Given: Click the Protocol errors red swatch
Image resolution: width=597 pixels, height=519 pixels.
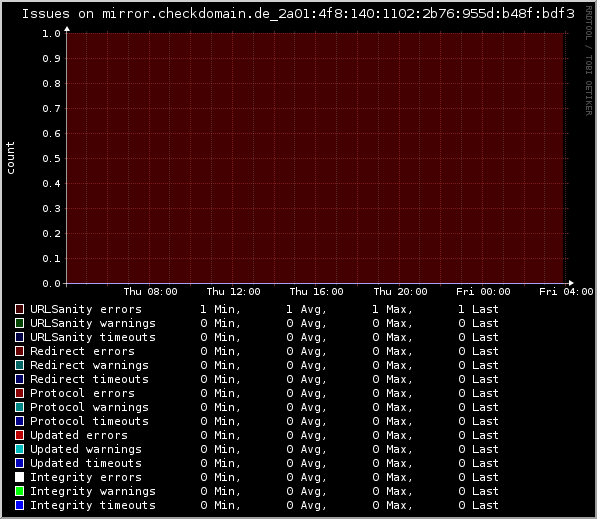Looking at the screenshot, I should (19, 393).
